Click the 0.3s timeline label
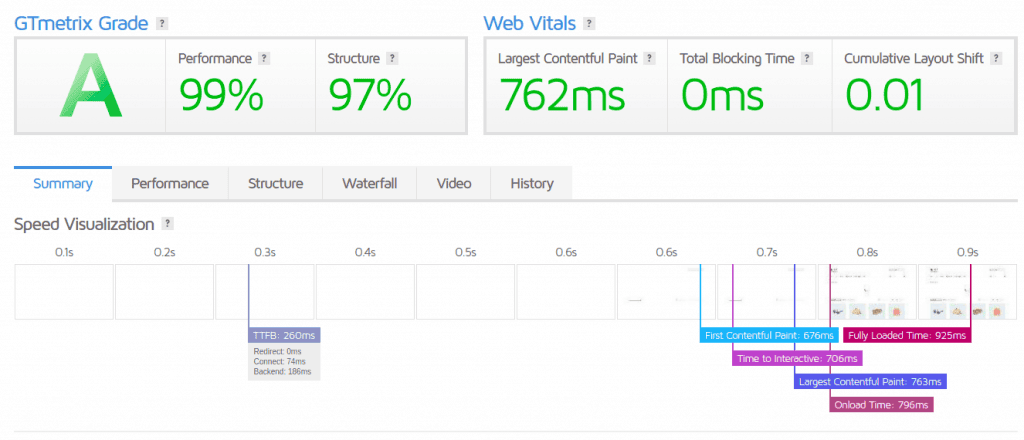The width and height of the screenshot is (1024, 440). [264, 252]
